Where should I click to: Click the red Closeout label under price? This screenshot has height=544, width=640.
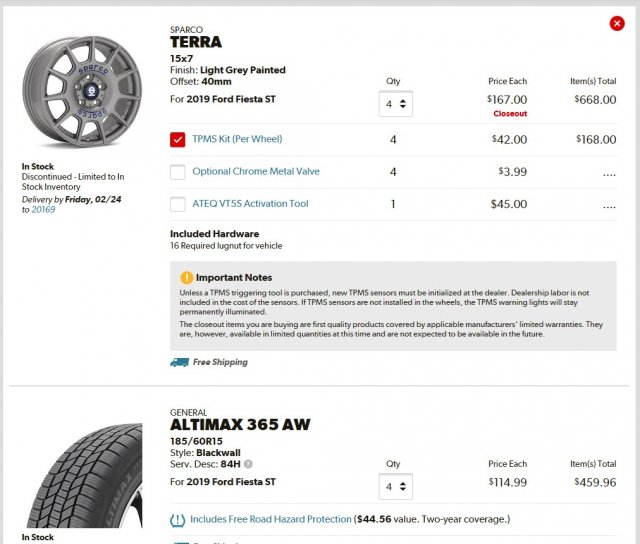coord(510,114)
